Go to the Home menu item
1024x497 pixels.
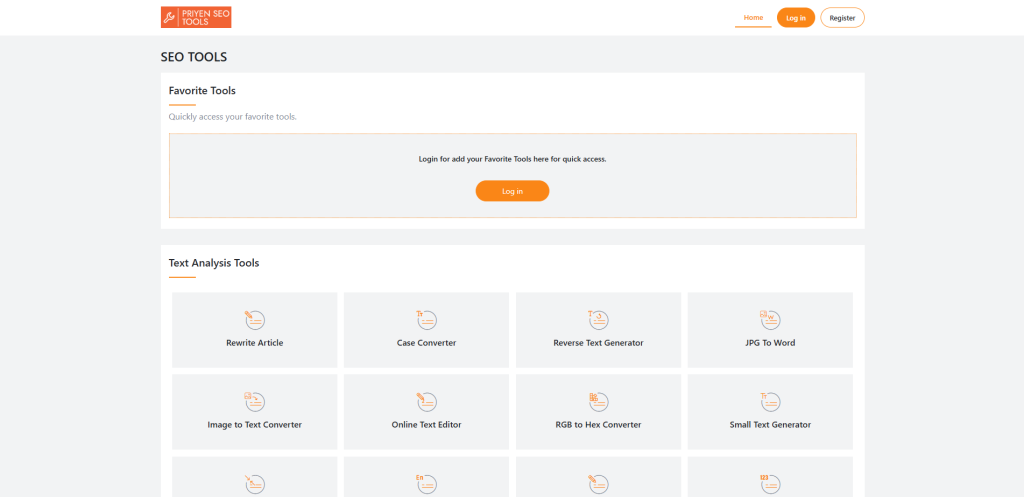[753, 18]
